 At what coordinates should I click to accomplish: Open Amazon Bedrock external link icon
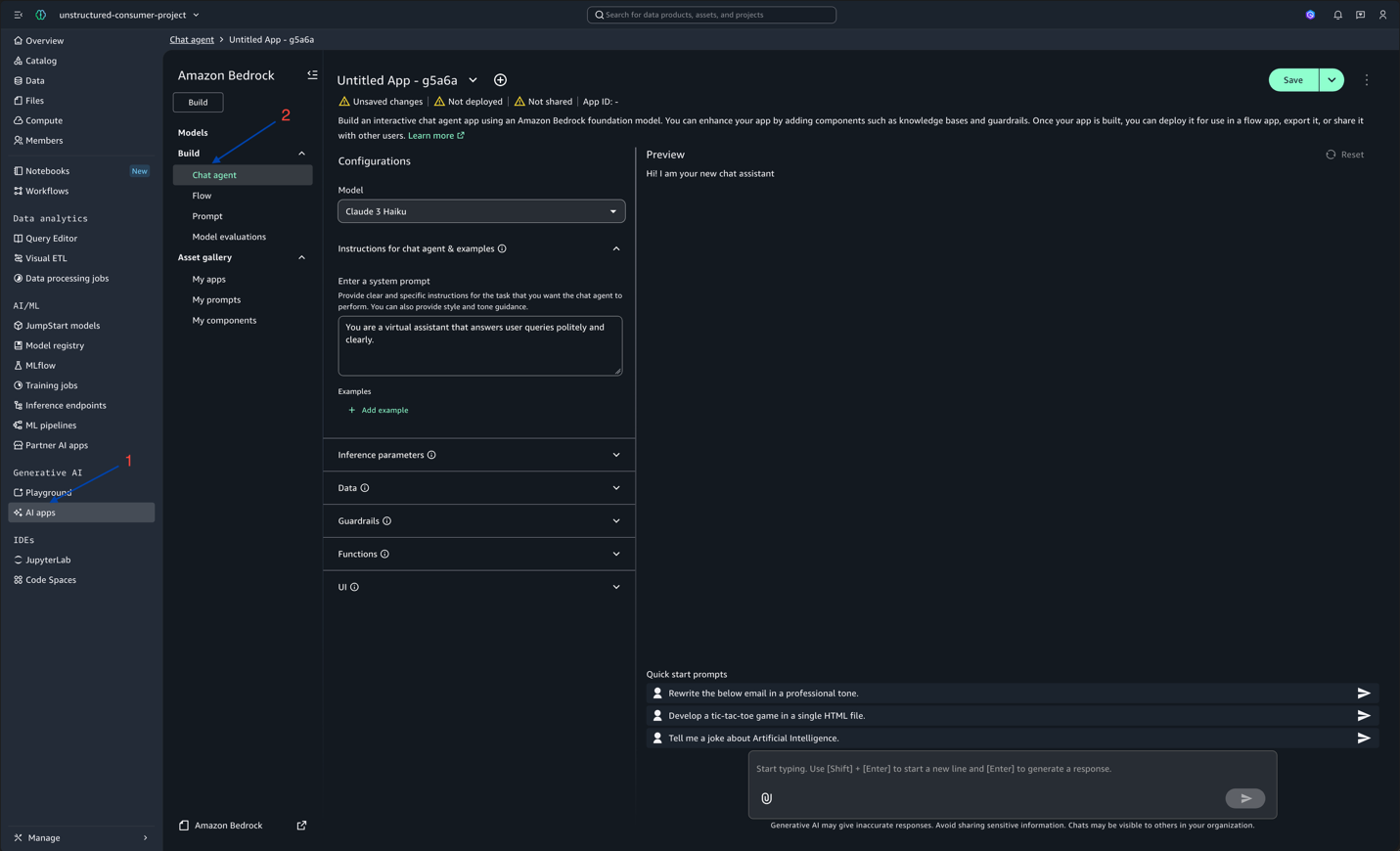pyautogui.click(x=301, y=826)
